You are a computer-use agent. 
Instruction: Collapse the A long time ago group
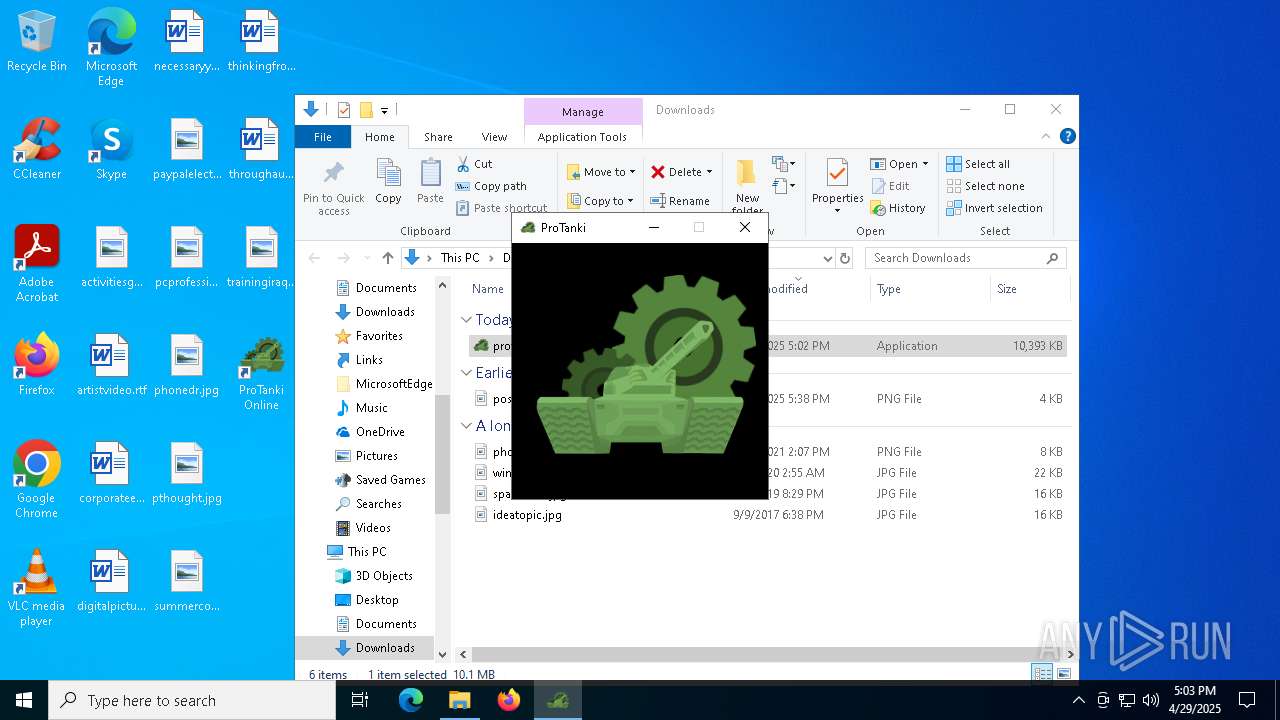[x=466, y=426]
